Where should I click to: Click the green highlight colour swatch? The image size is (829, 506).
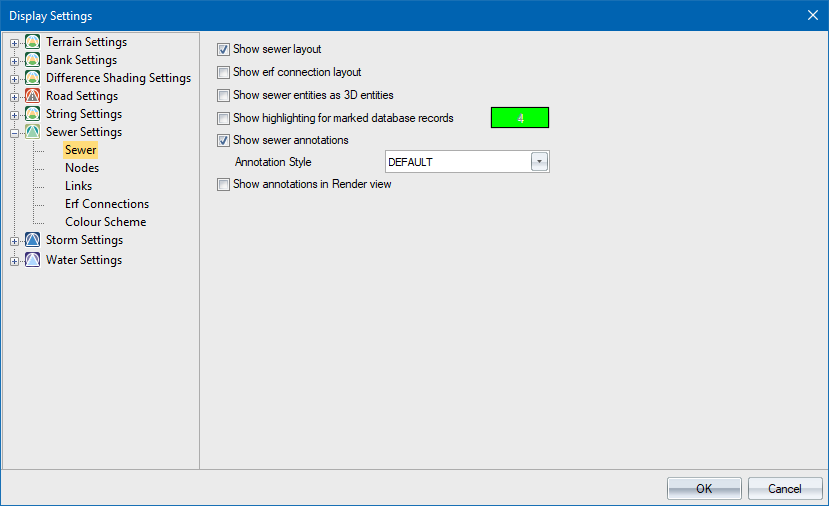(x=519, y=118)
